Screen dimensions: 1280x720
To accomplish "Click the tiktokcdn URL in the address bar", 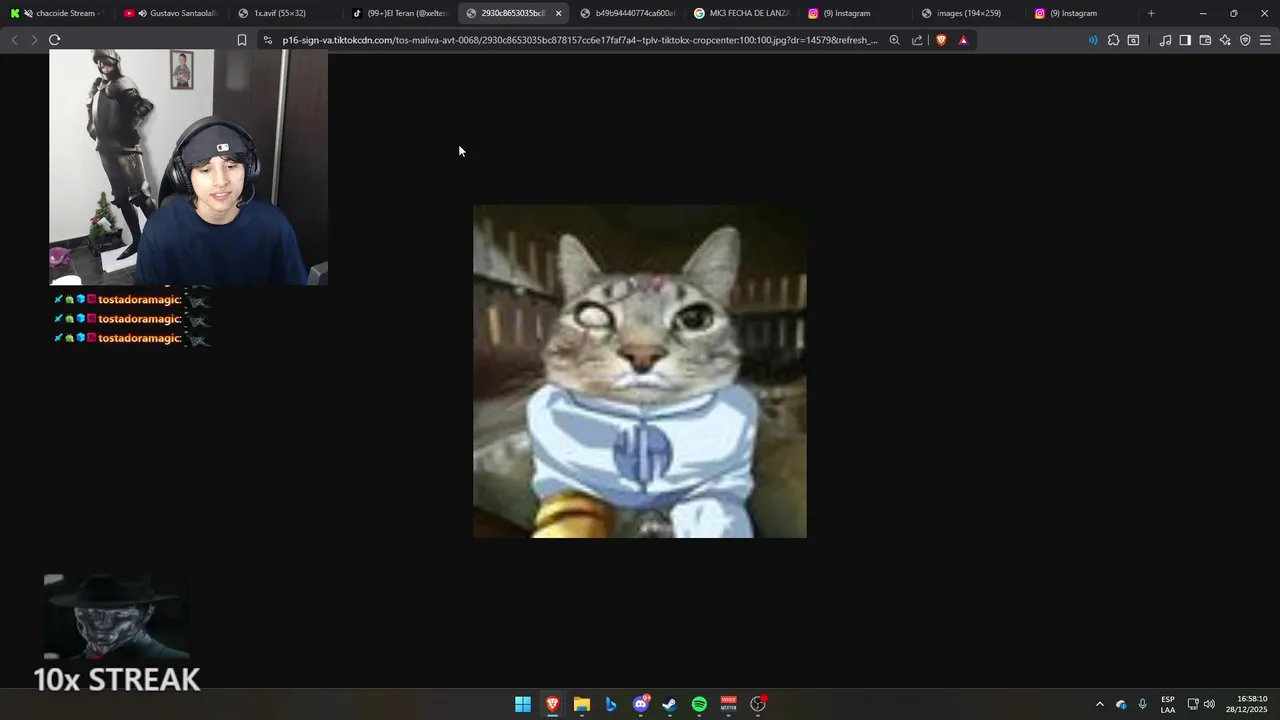I will pyautogui.click(x=580, y=40).
